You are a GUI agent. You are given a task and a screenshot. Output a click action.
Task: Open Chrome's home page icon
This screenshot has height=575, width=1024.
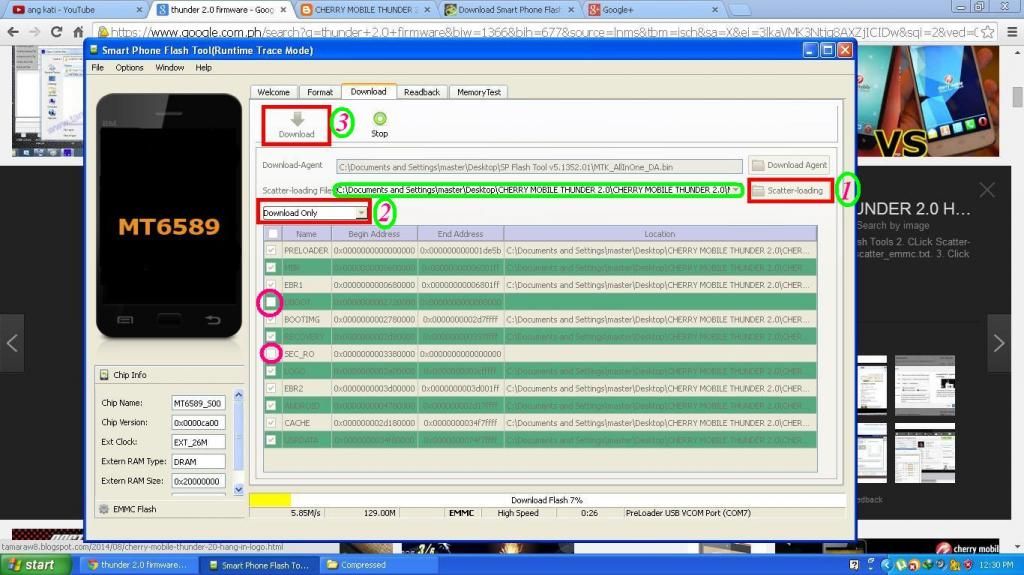click(x=78, y=31)
